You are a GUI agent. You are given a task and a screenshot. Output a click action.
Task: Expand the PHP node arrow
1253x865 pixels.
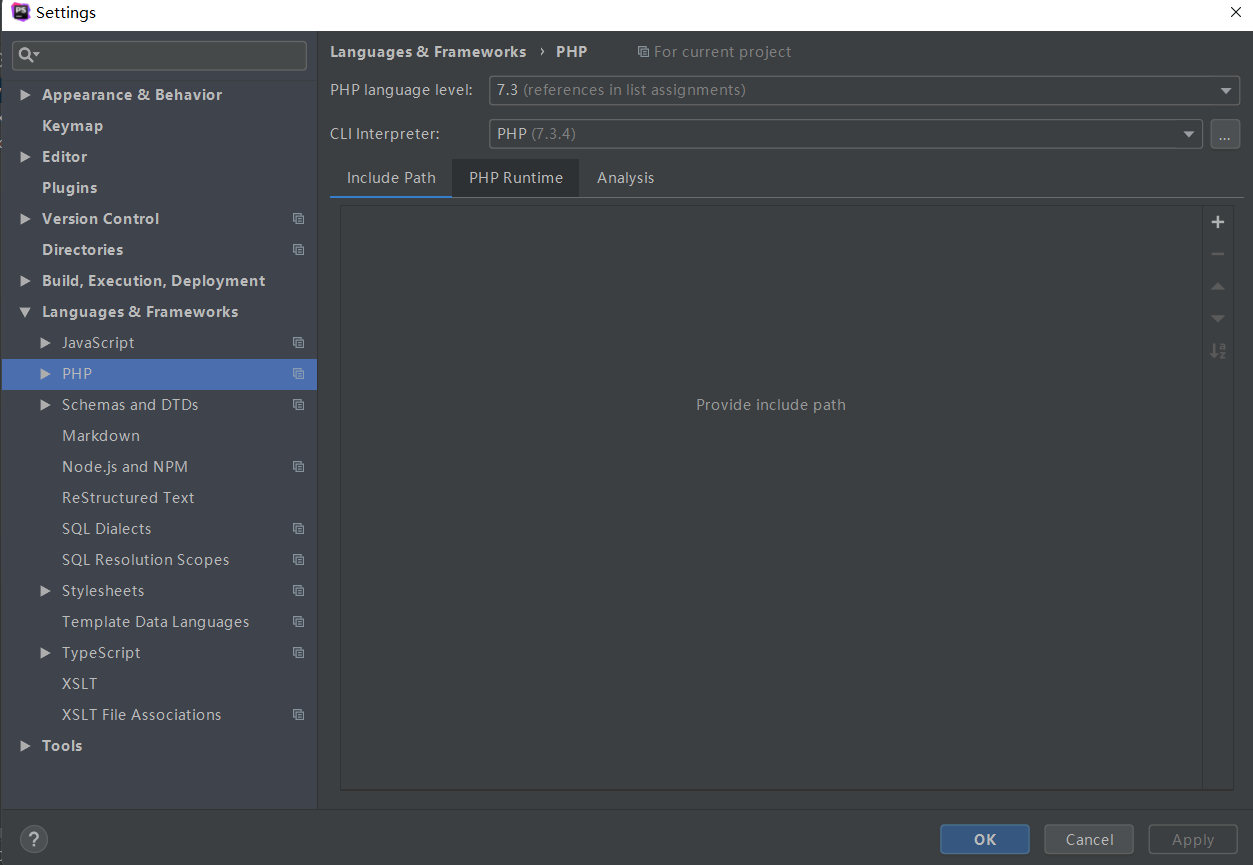pyautogui.click(x=46, y=374)
